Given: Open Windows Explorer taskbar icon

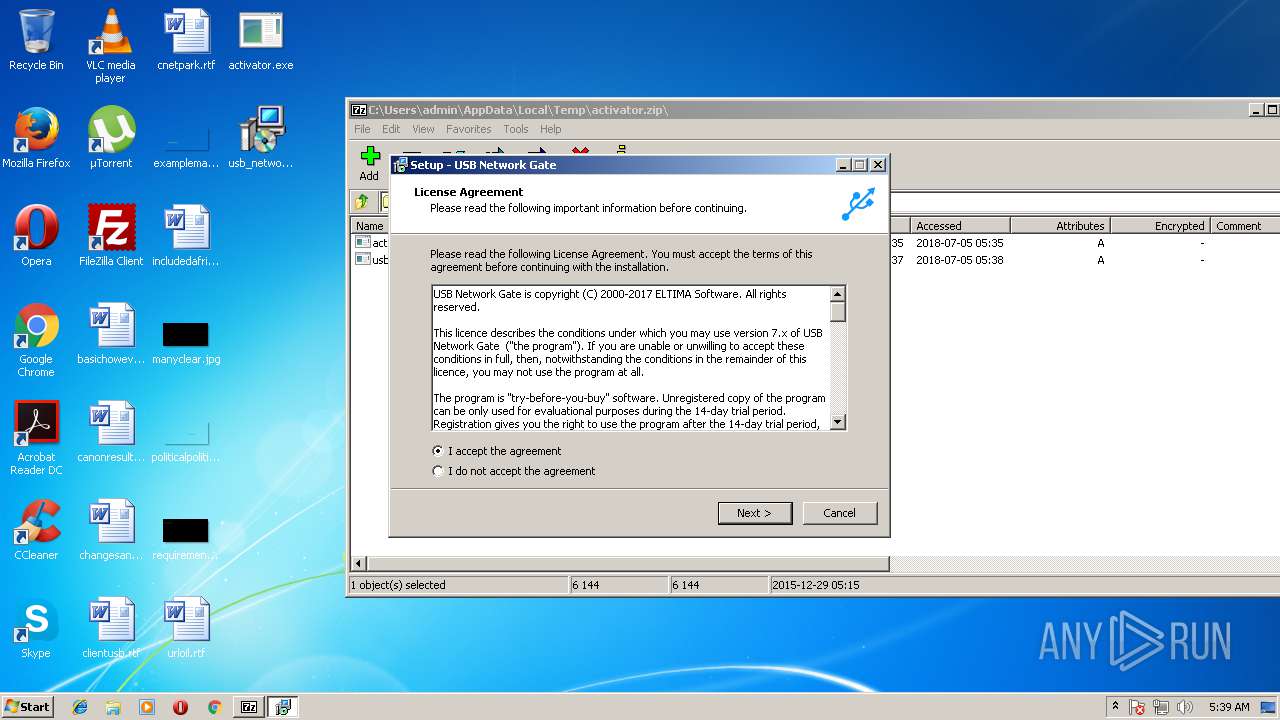Looking at the screenshot, I should (113, 707).
